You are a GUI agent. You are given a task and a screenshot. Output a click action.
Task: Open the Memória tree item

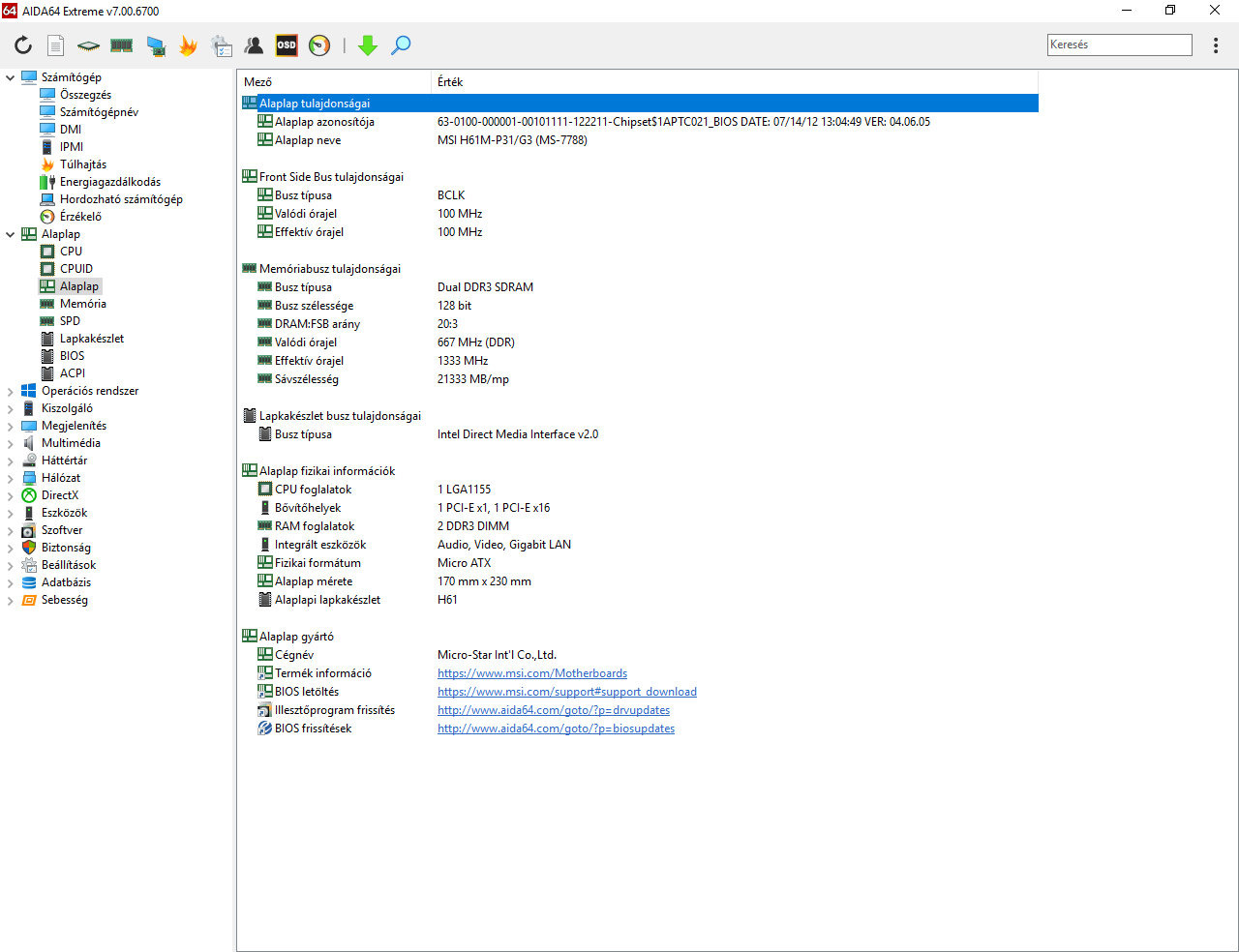83,304
